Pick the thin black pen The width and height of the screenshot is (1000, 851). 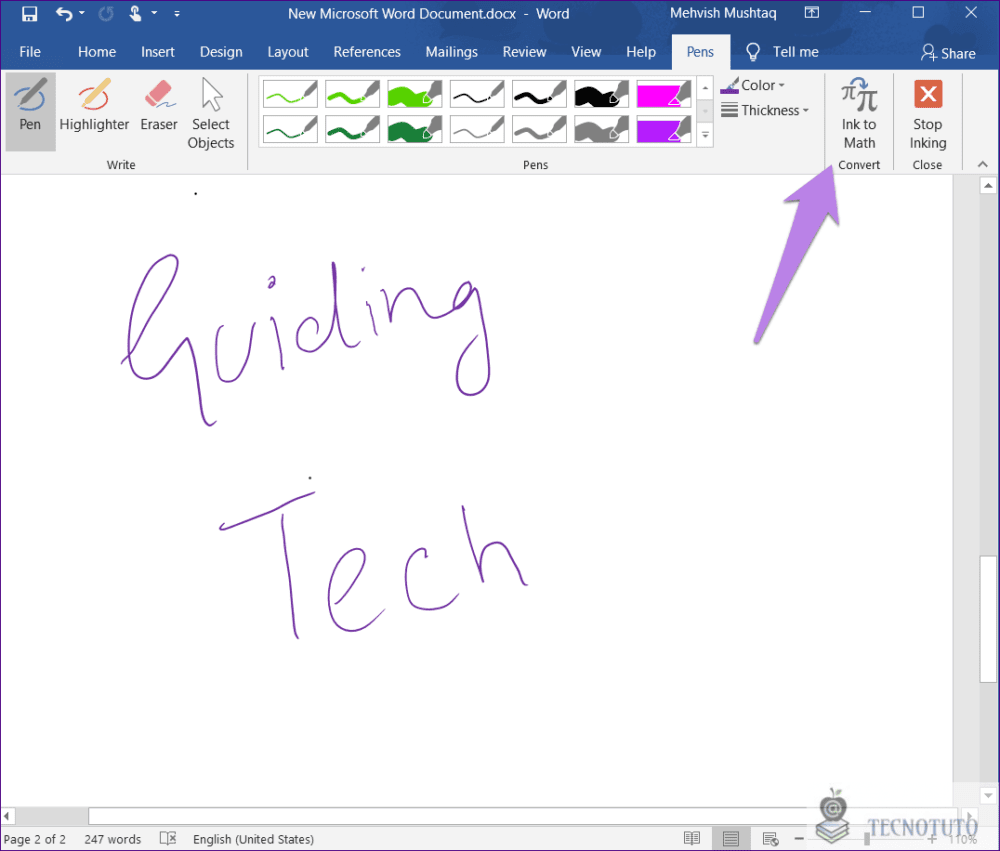tap(477, 94)
